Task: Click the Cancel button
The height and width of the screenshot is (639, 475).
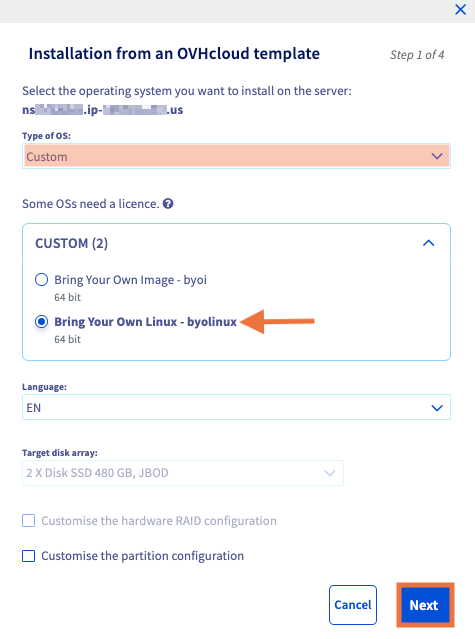Action: (x=353, y=605)
